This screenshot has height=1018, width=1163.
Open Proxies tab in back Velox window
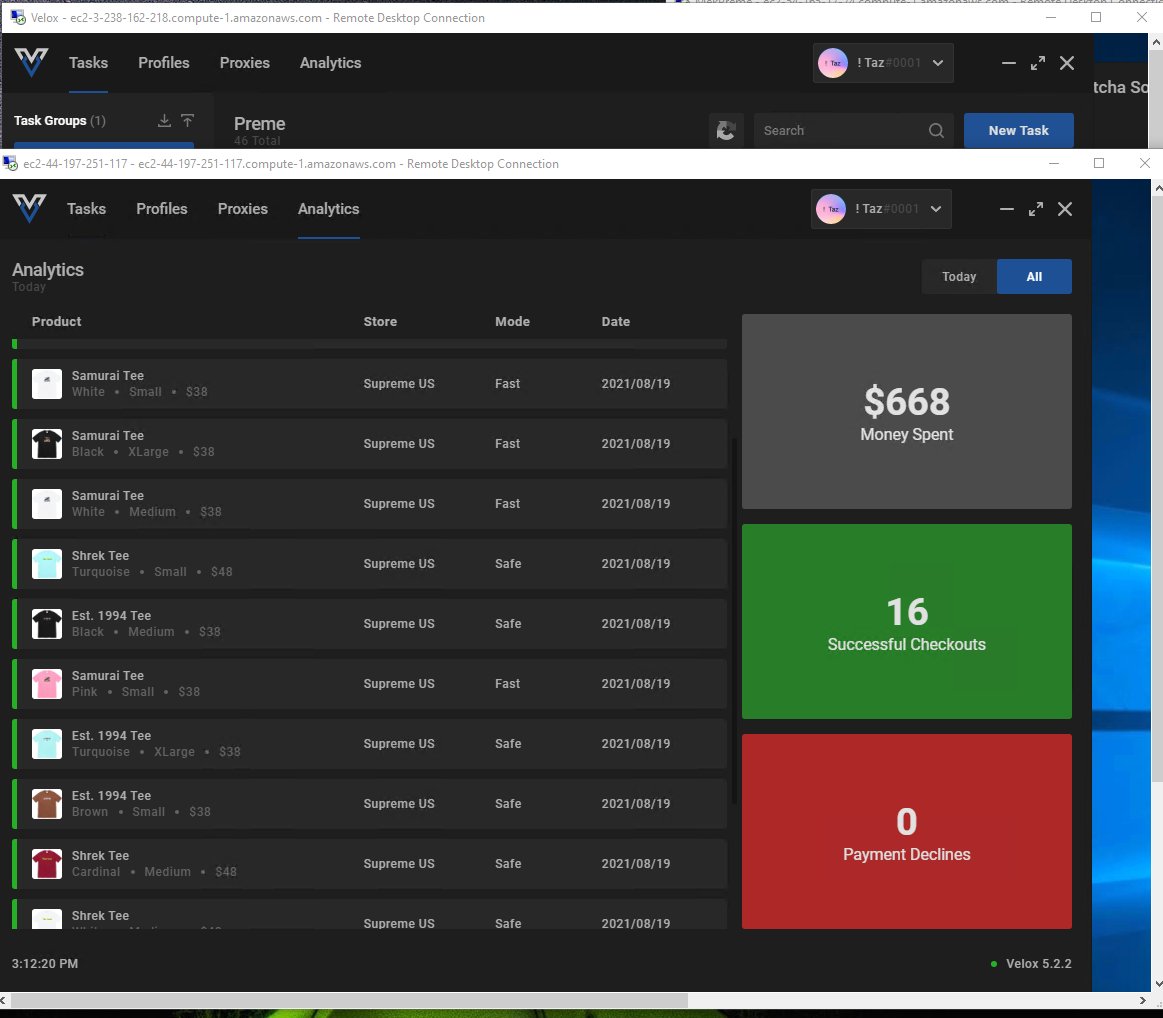[x=244, y=63]
